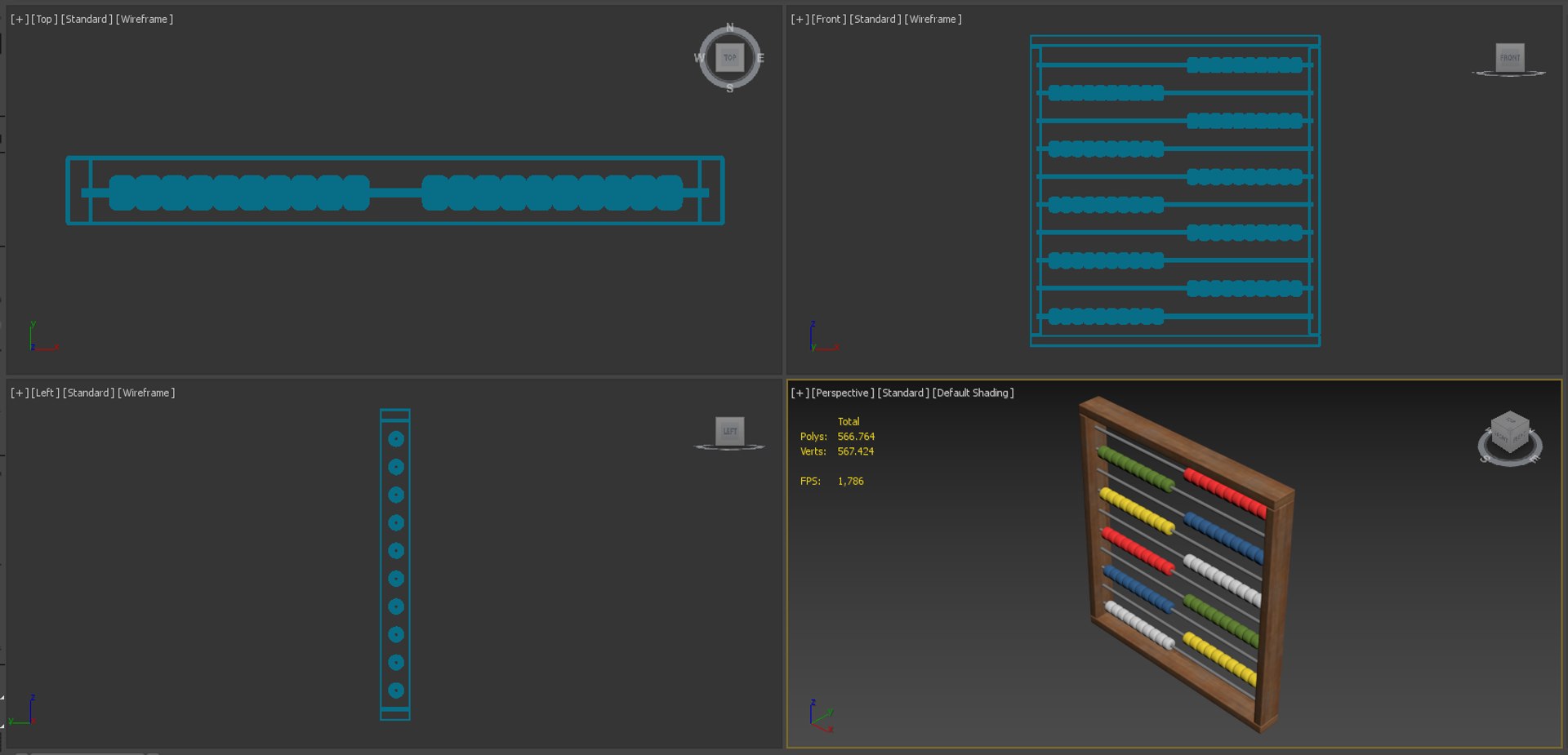Viewport: 1568px width, 755px height.
Task: Click the TOP face of the Top viewport ViewCube
Action: (729, 57)
